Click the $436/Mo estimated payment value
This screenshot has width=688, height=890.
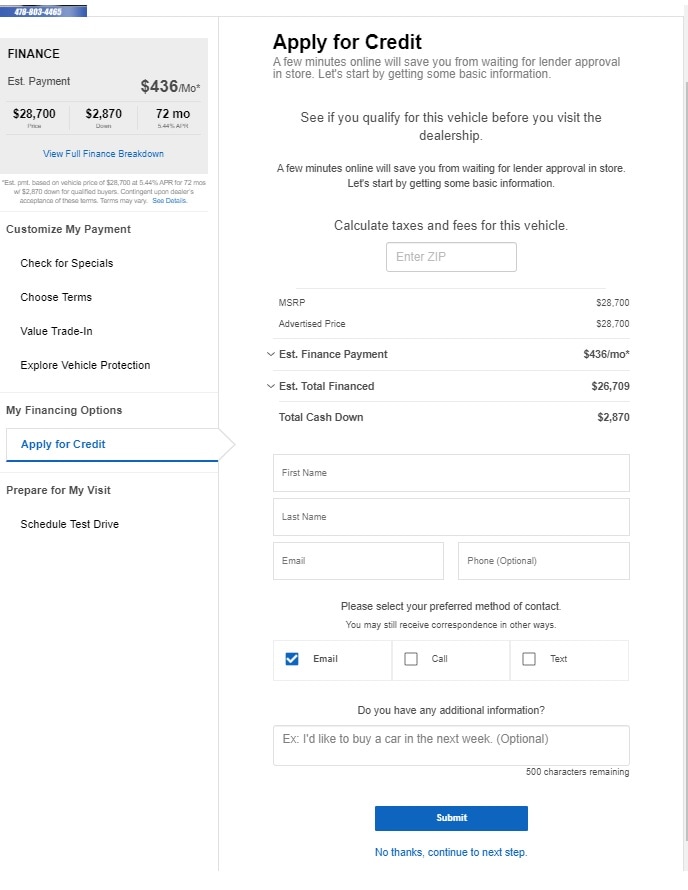(170, 87)
